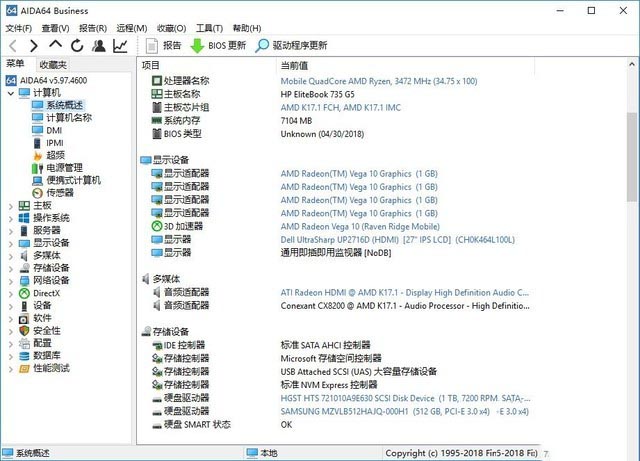Image resolution: width=640 pixels, height=461 pixels.
Task: Open HGST HTS721010A9E630 disk link
Action: [x=405, y=399]
